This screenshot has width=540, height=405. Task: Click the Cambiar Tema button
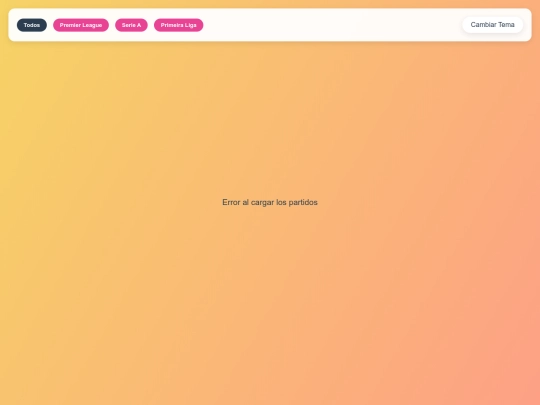pos(492,25)
